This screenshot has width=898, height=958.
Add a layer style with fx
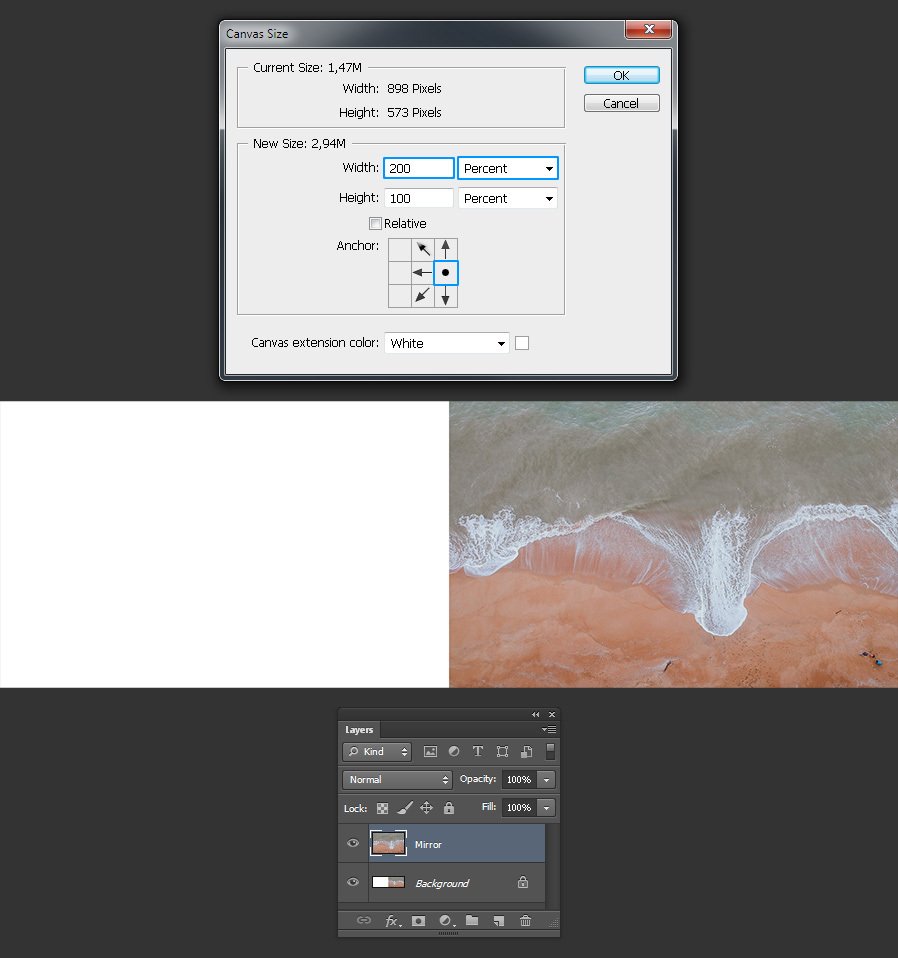click(x=393, y=920)
